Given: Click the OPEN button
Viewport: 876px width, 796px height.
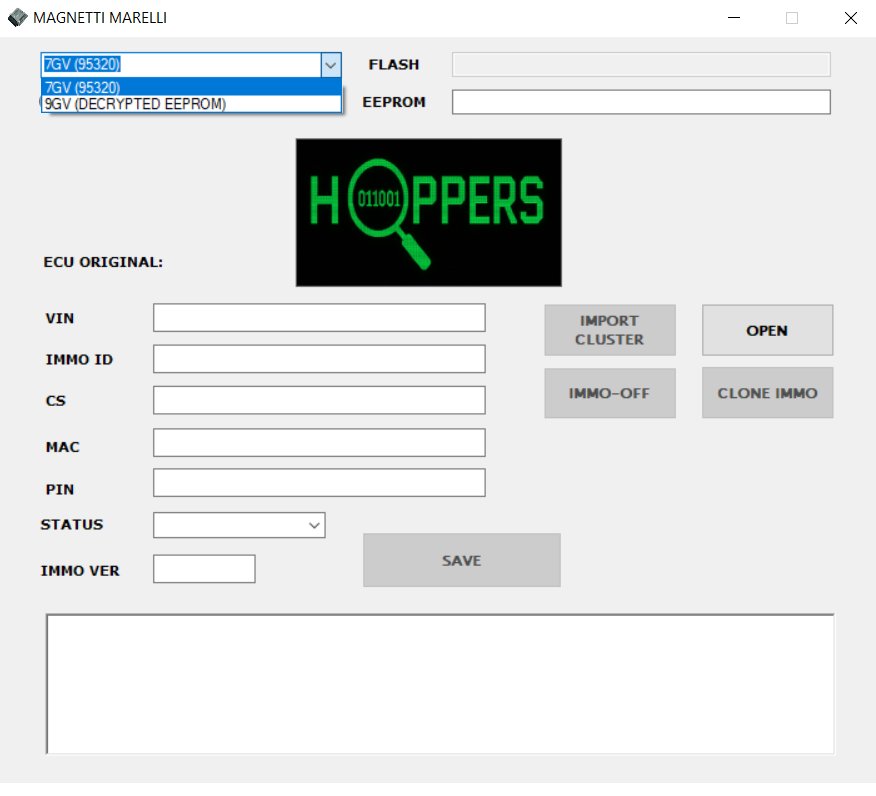Looking at the screenshot, I should pyautogui.click(x=768, y=330).
